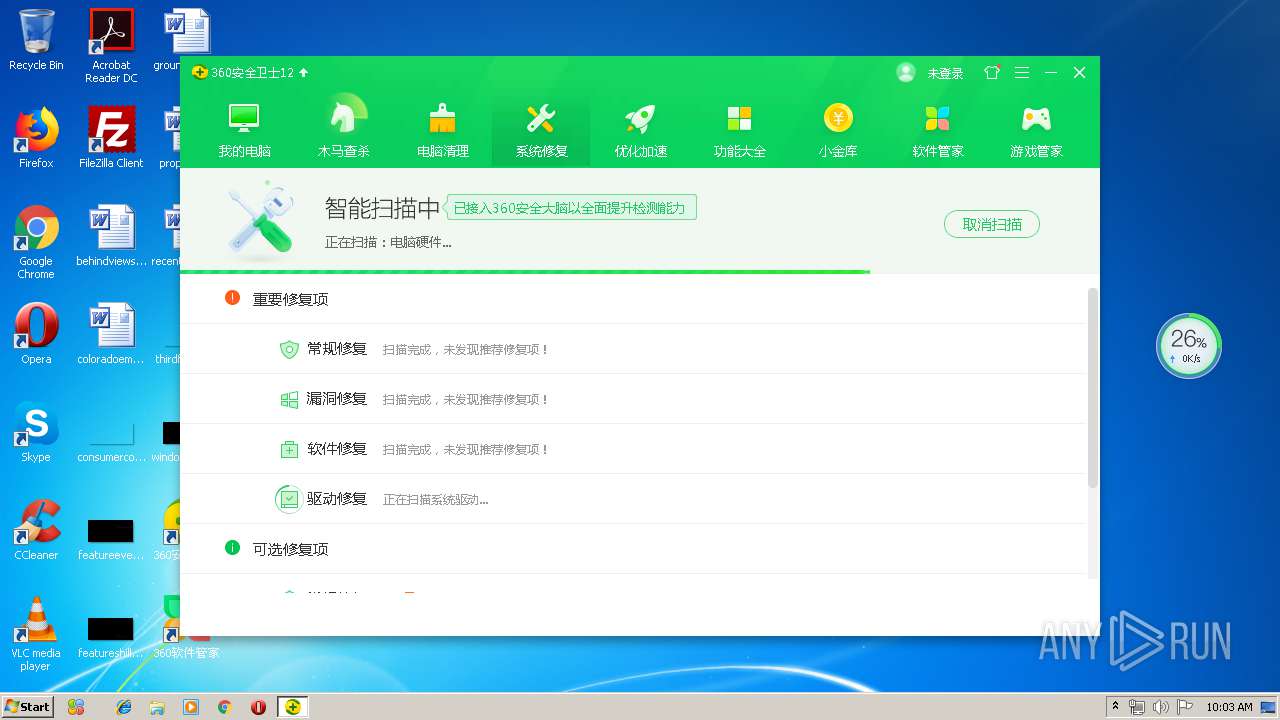The height and width of the screenshot is (720, 1280).
Task: Click the 360安全大脑 banner link
Action: coord(570,208)
